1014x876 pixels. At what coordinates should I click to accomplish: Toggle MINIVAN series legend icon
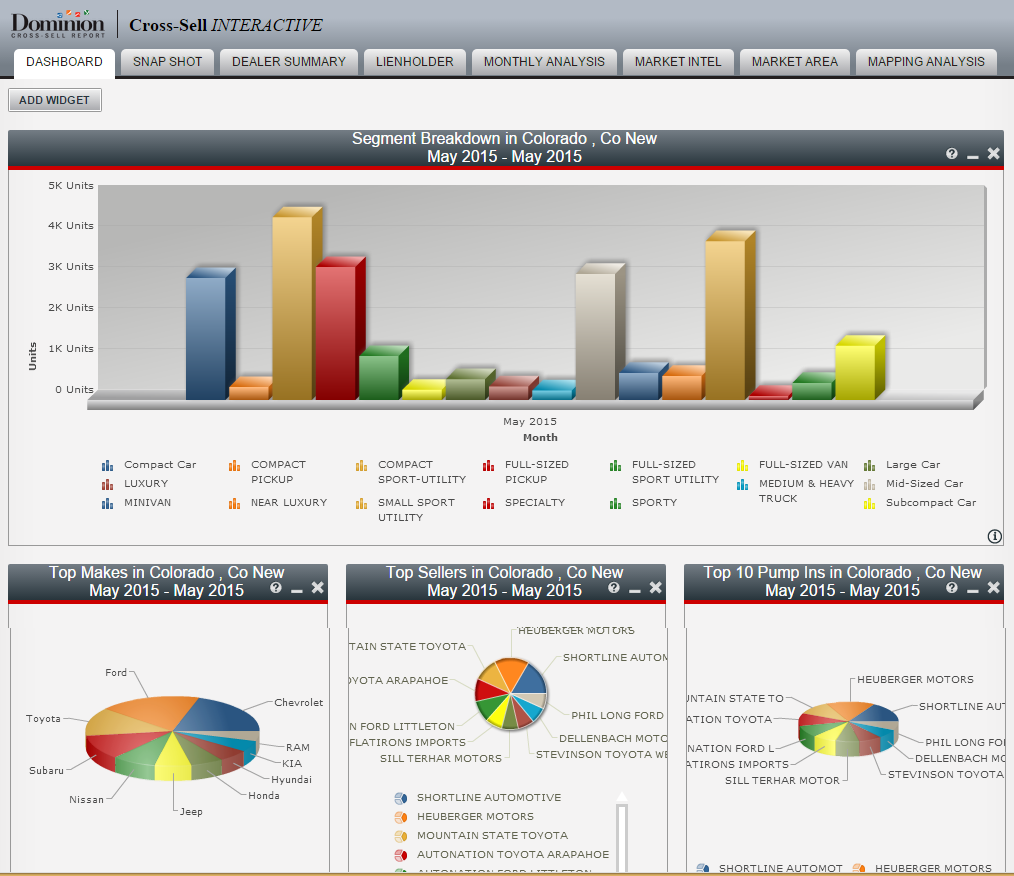107,504
